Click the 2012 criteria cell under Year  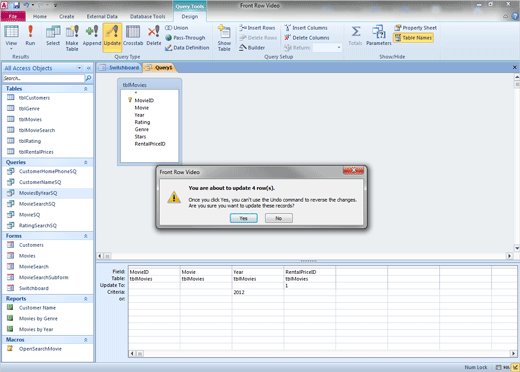point(258,292)
